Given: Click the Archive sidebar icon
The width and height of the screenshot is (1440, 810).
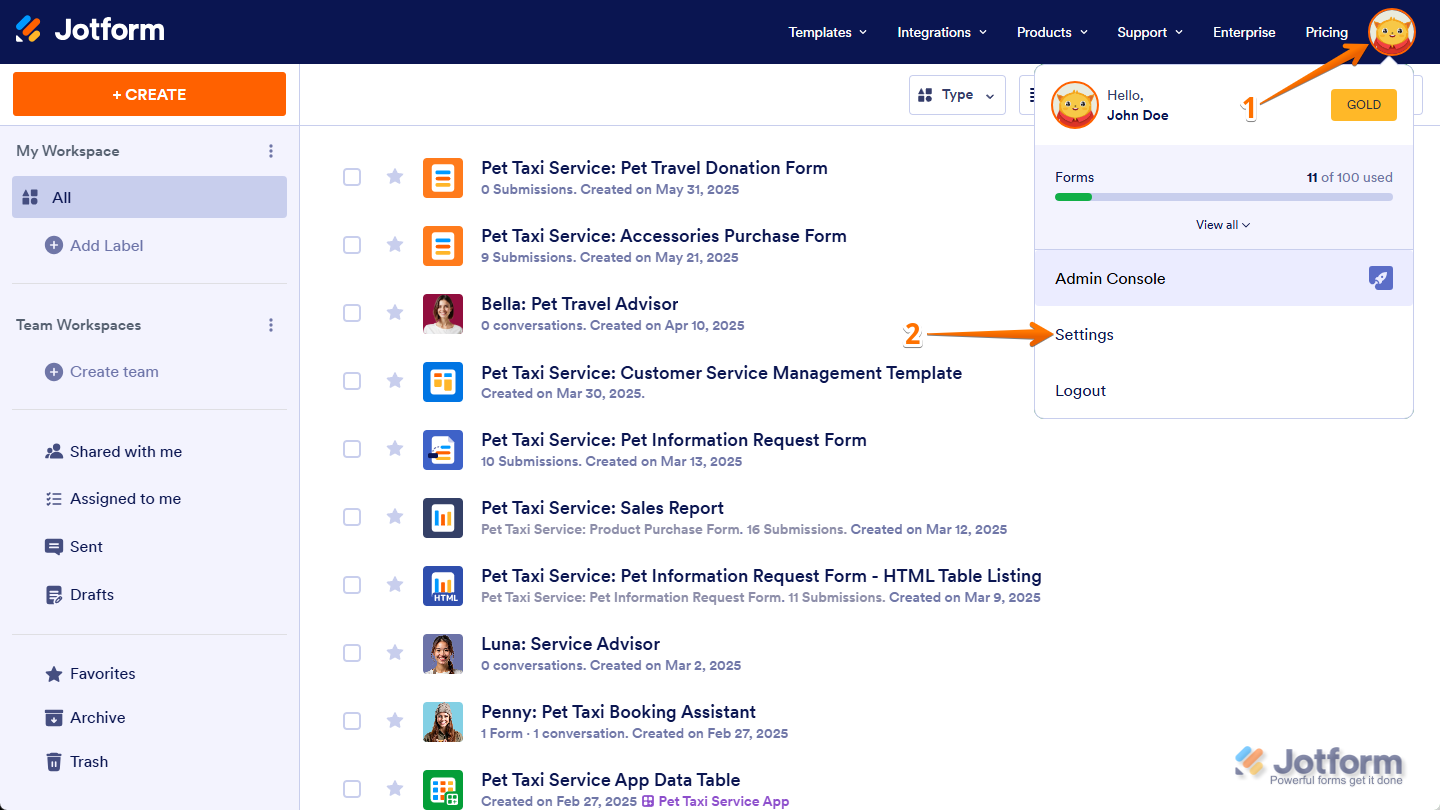Looking at the screenshot, I should pos(53,717).
